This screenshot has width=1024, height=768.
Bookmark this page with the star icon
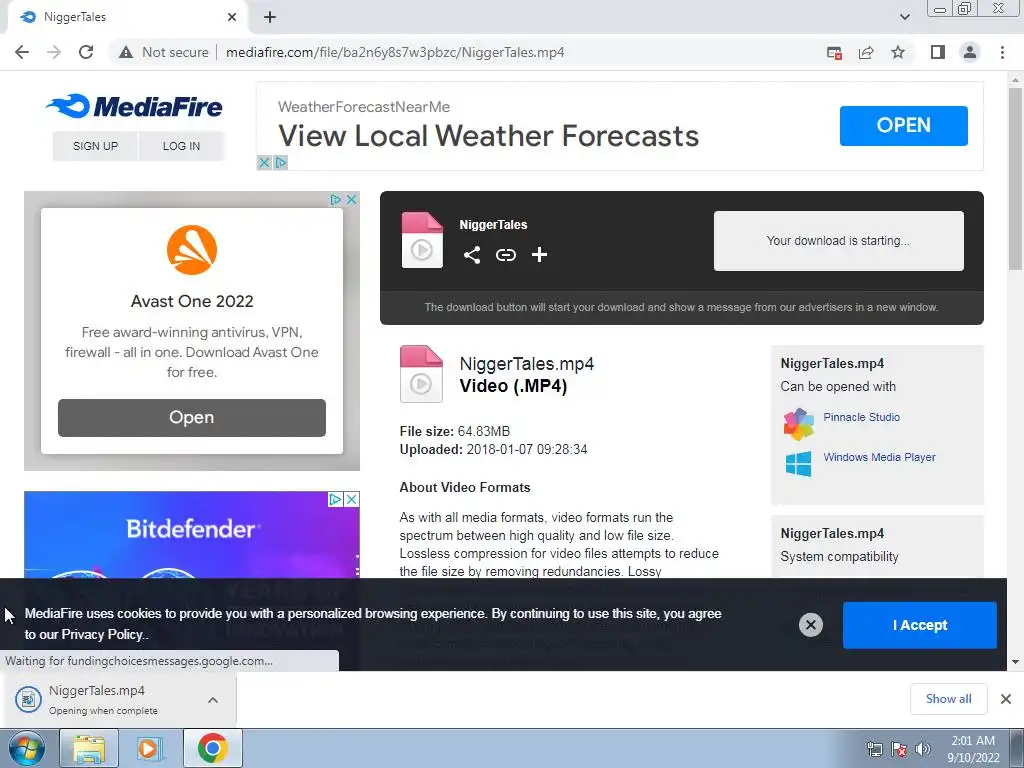898,52
